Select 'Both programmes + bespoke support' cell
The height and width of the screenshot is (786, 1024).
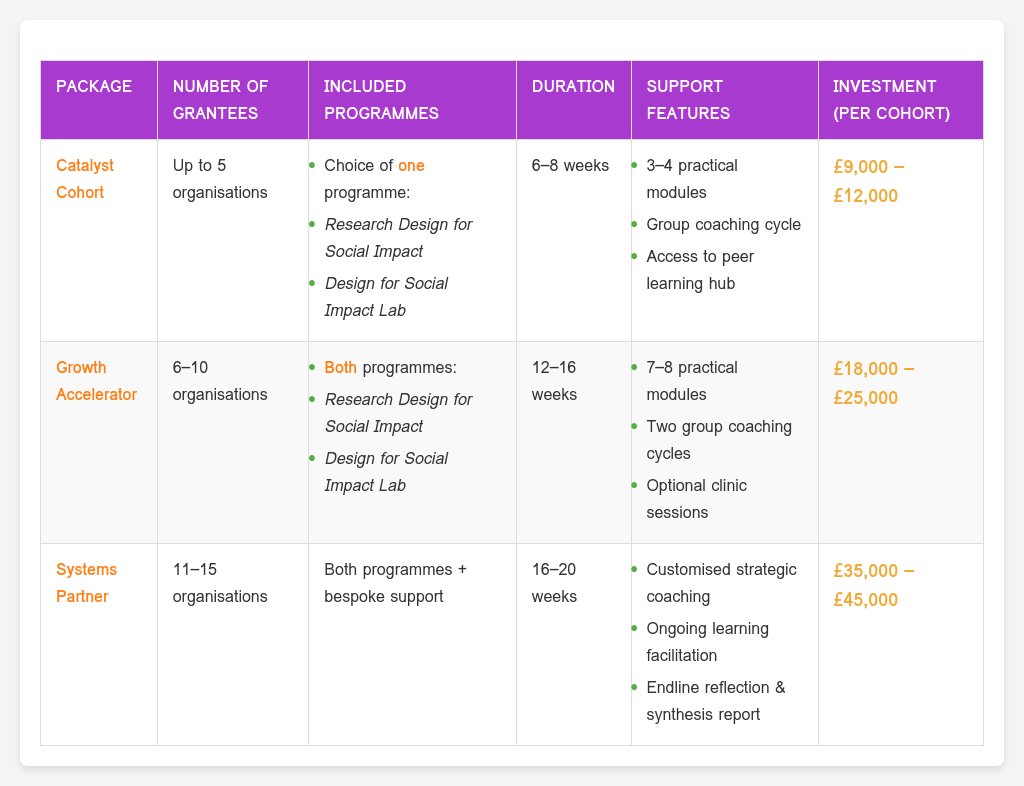coord(395,582)
